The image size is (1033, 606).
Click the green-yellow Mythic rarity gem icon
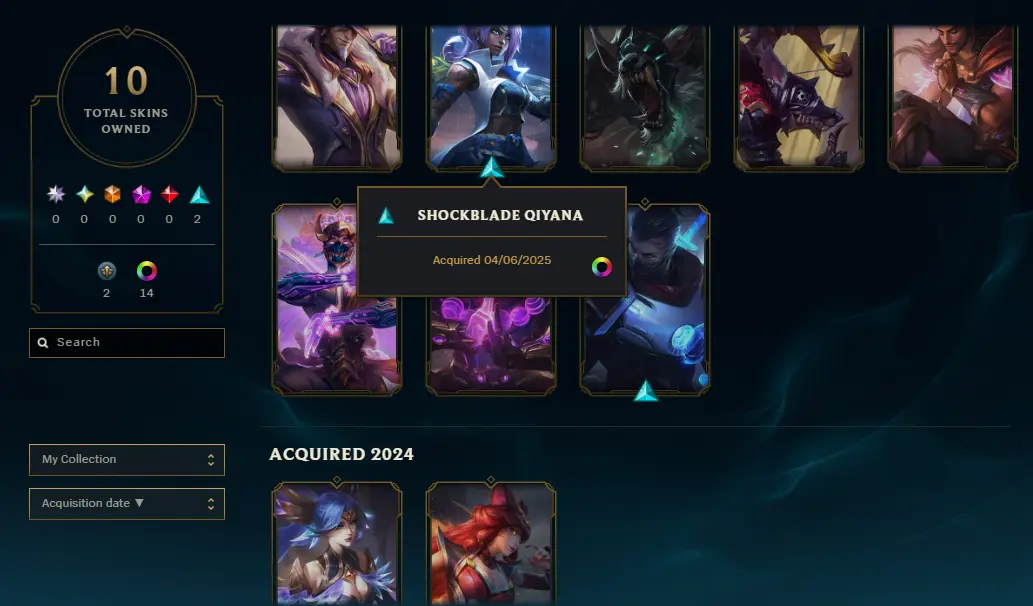point(84,194)
